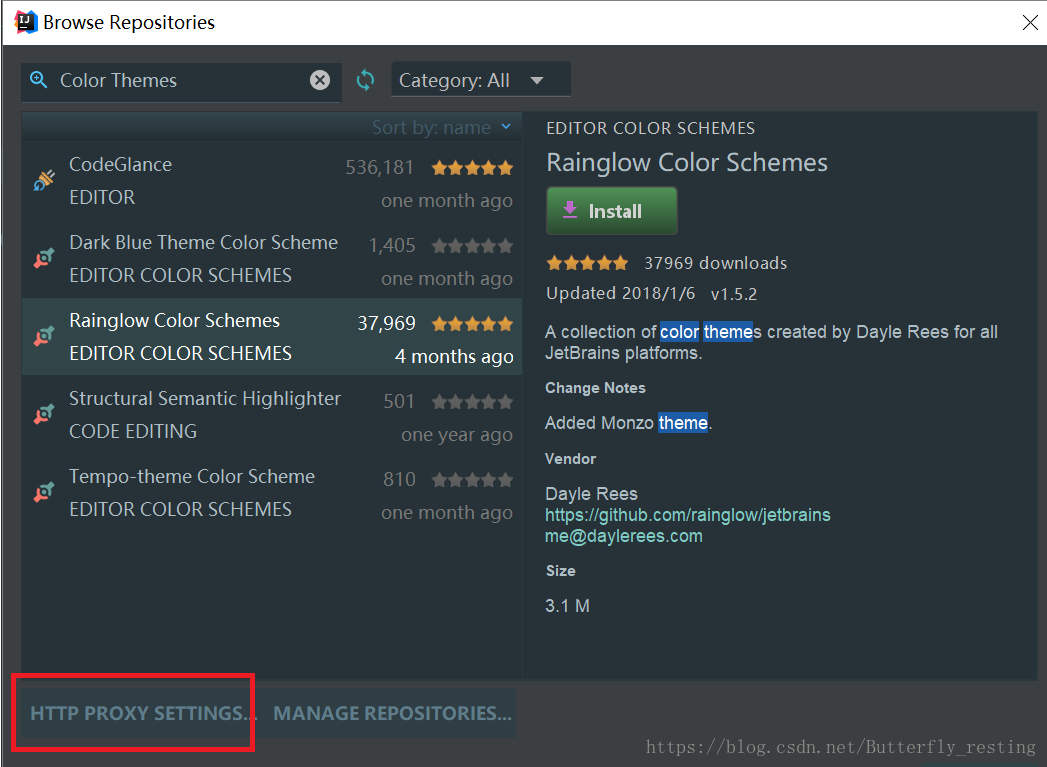This screenshot has height=767, width=1047.
Task: Click the CodeGlance plugin icon
Action: (44, 180)
